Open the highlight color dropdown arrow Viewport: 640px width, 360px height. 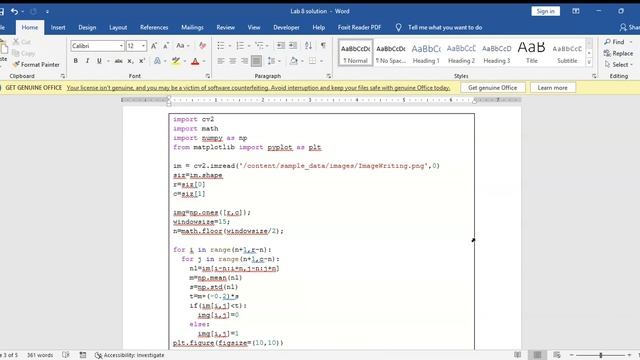(185, 61)
